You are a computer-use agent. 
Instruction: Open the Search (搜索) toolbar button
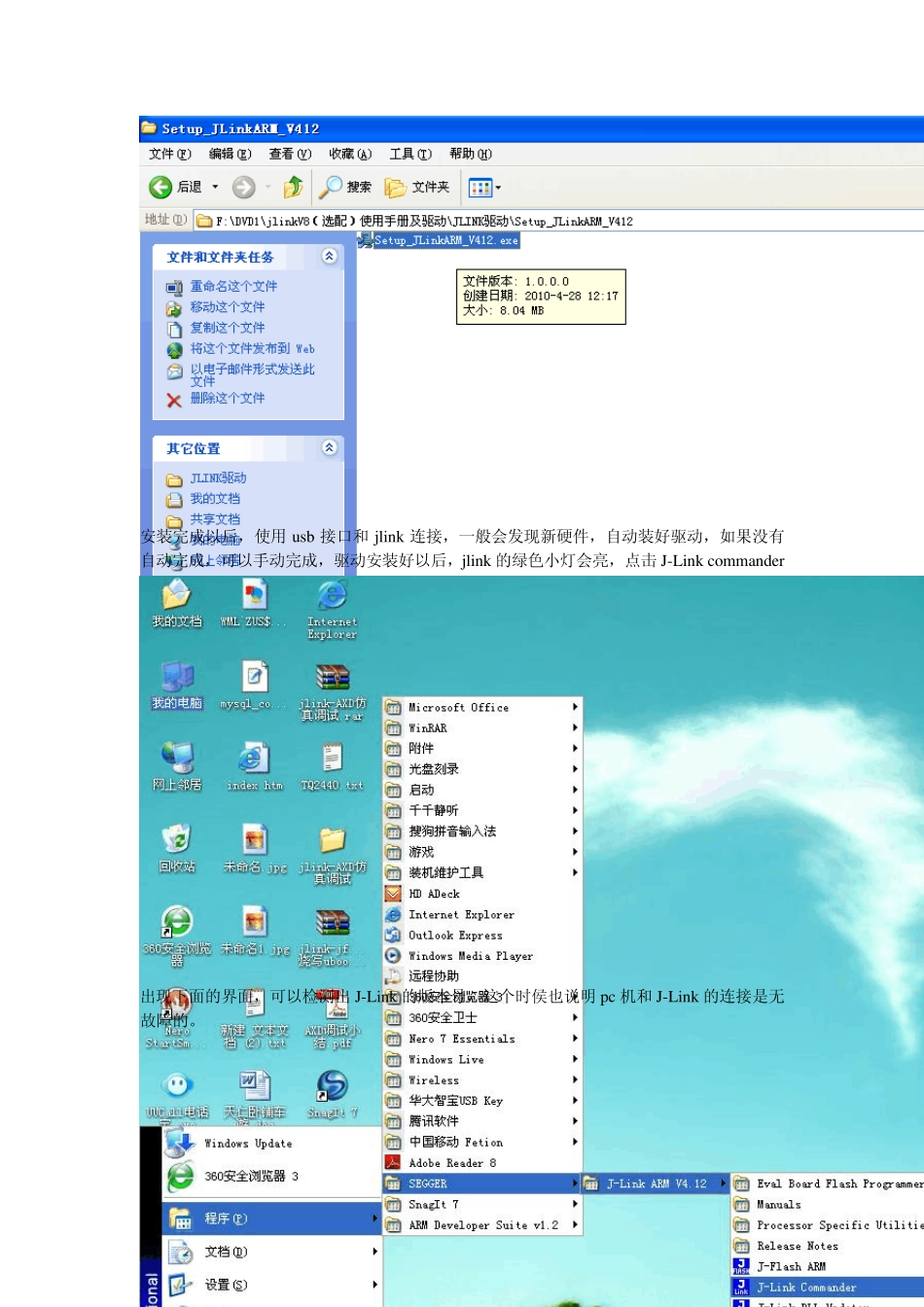(x=346, y=187)
